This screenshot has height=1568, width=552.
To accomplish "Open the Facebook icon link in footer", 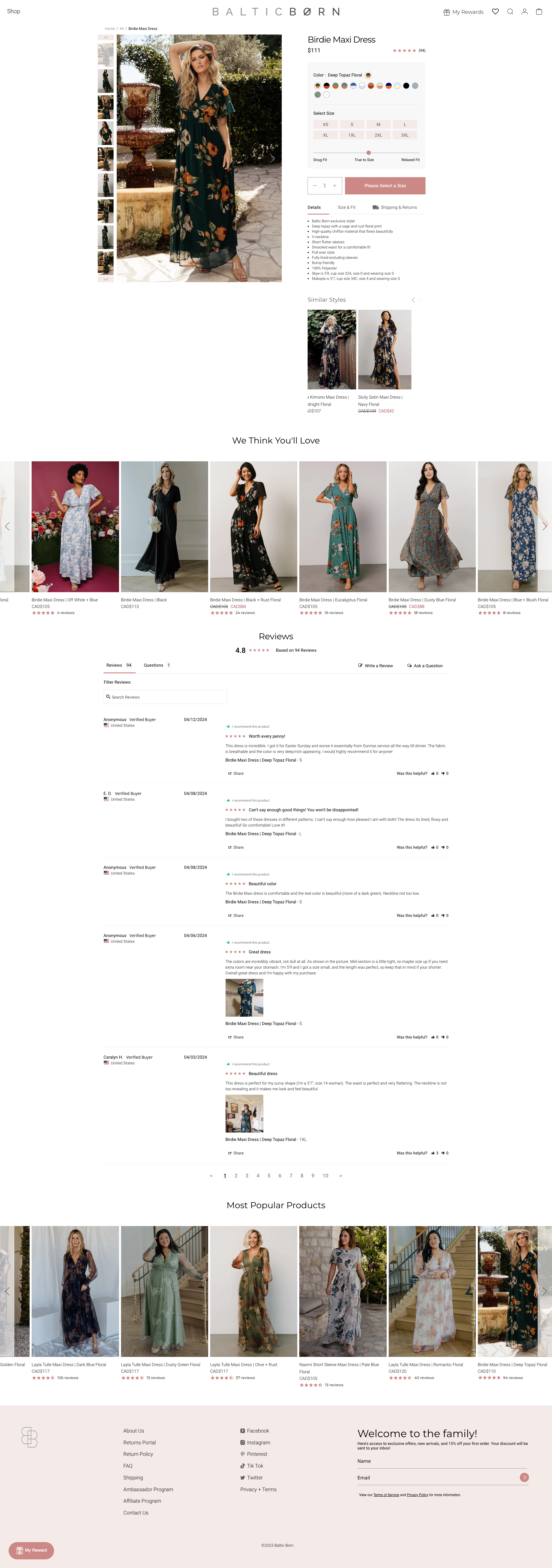I will pos(242,1431).
